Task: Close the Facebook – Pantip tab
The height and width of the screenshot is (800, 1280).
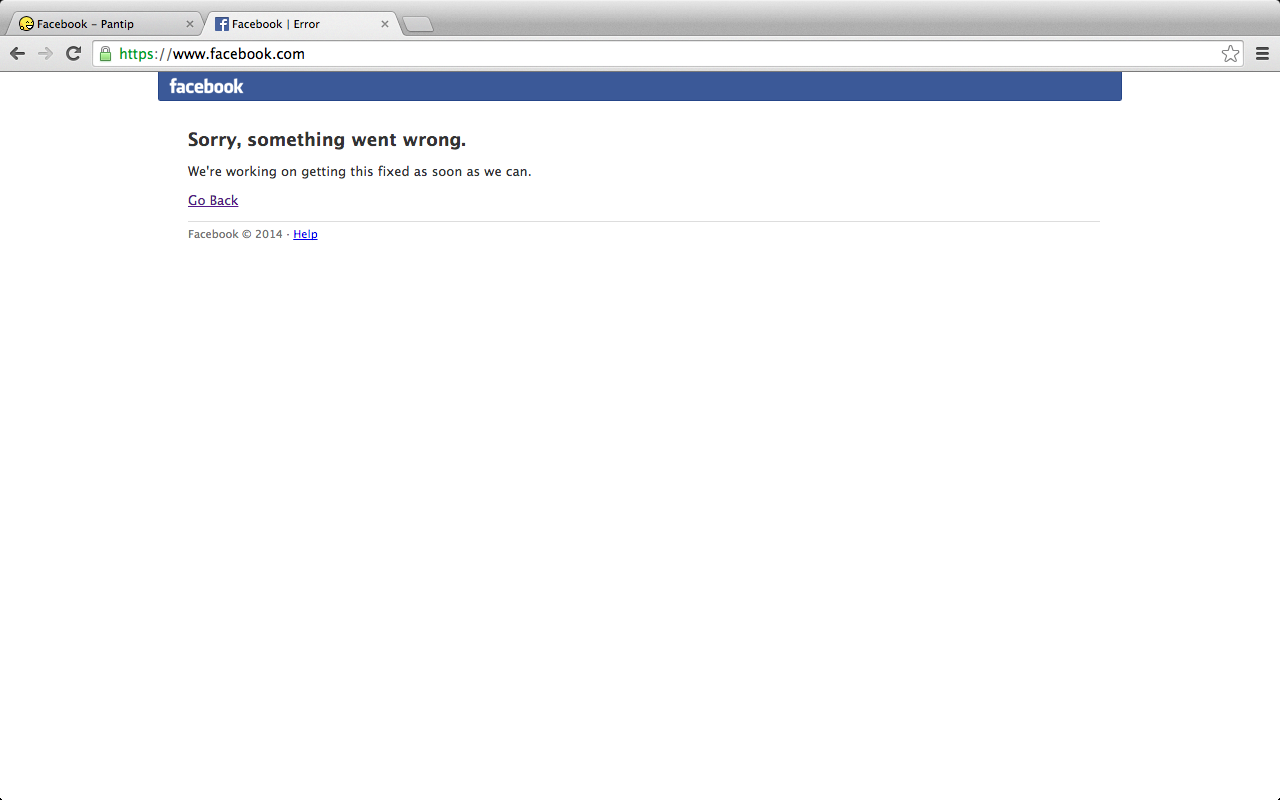Action: 190,24
